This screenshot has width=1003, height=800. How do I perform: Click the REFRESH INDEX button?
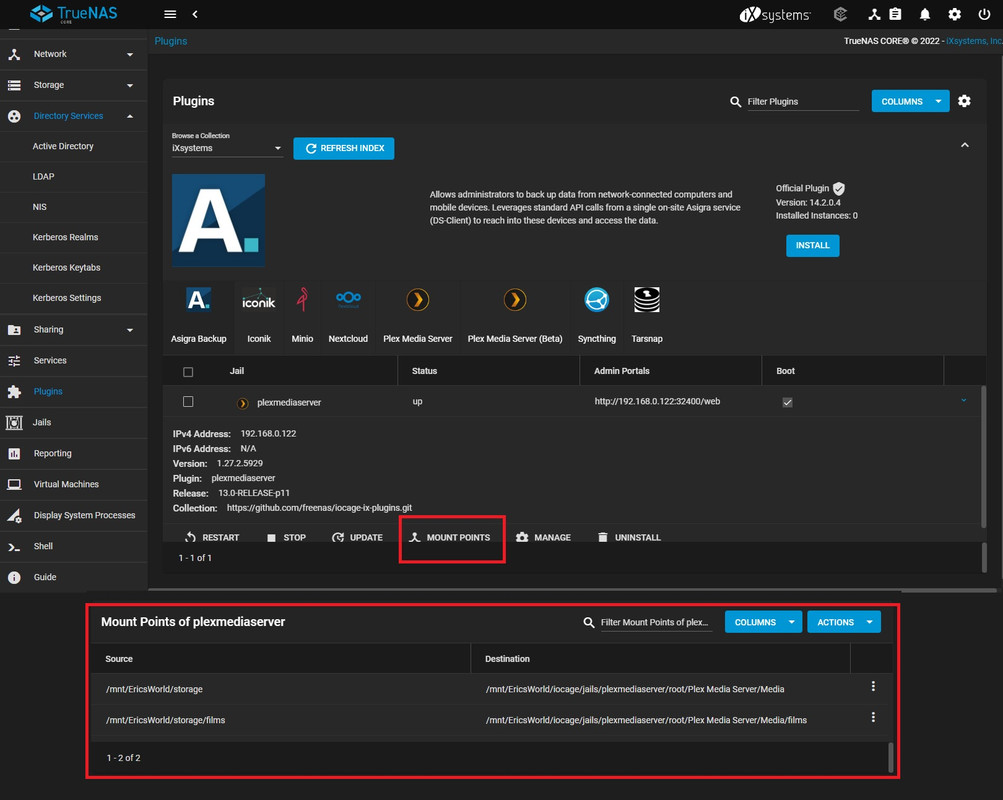click(344, 148)
